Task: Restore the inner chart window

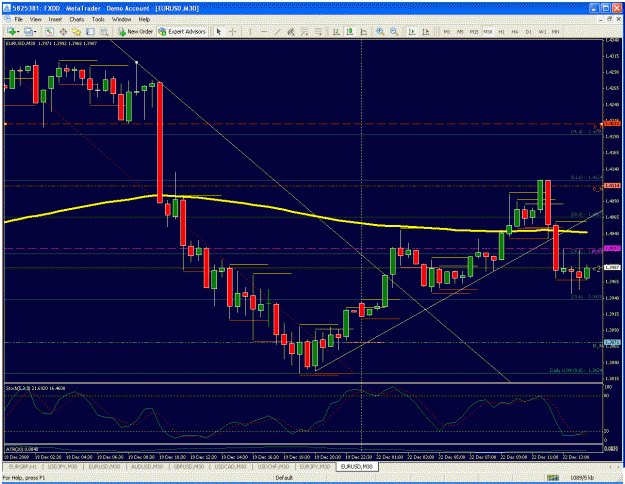Action: click(x=610, y=19)
